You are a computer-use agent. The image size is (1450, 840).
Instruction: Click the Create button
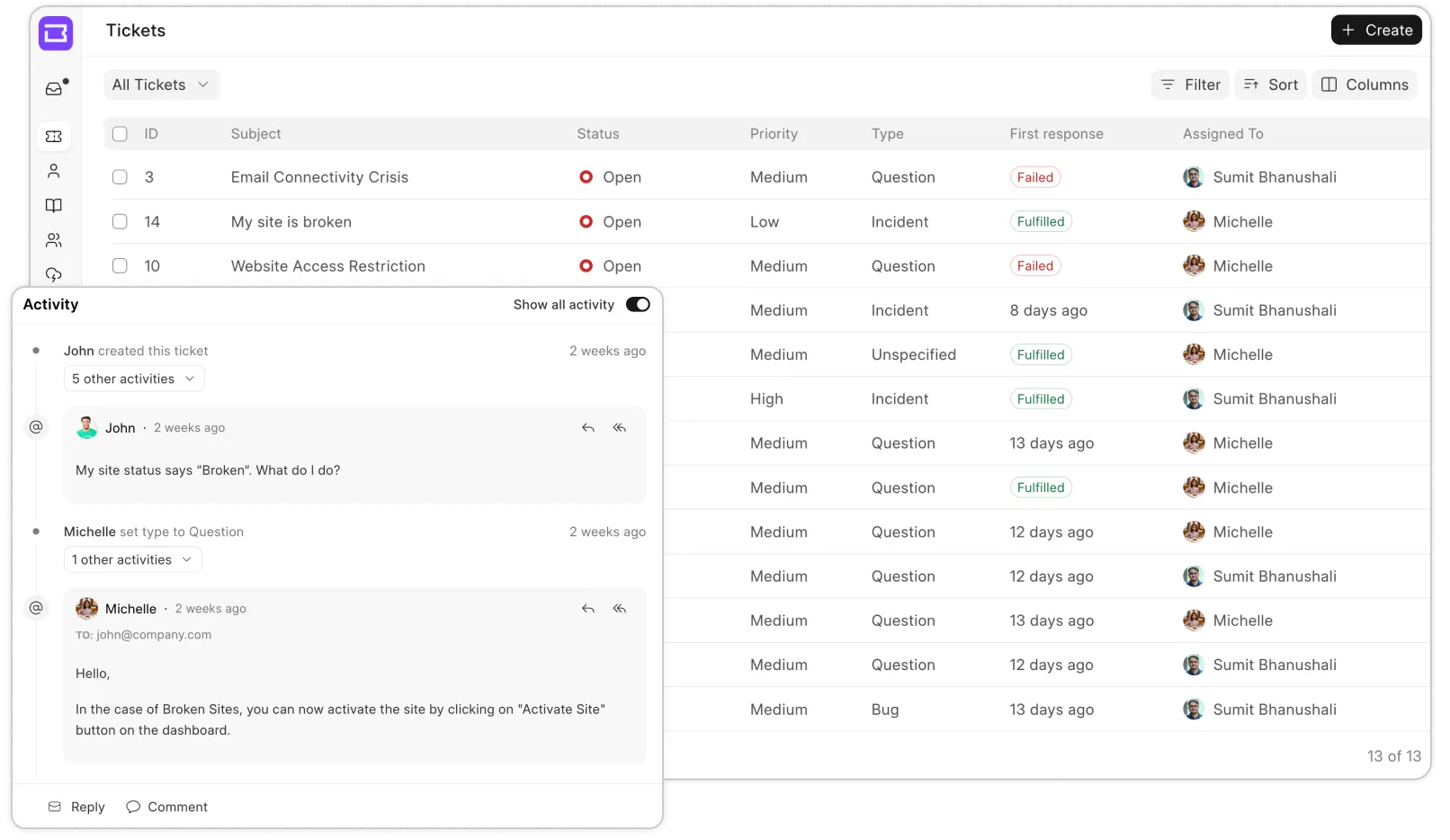tap(1376, 30)
